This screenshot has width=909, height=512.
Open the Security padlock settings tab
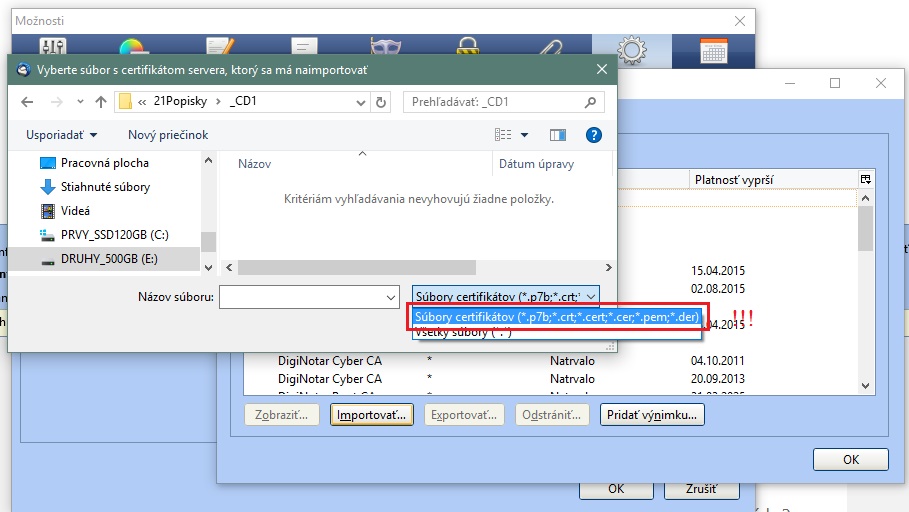pyautogui.click(x=467, y=46)
